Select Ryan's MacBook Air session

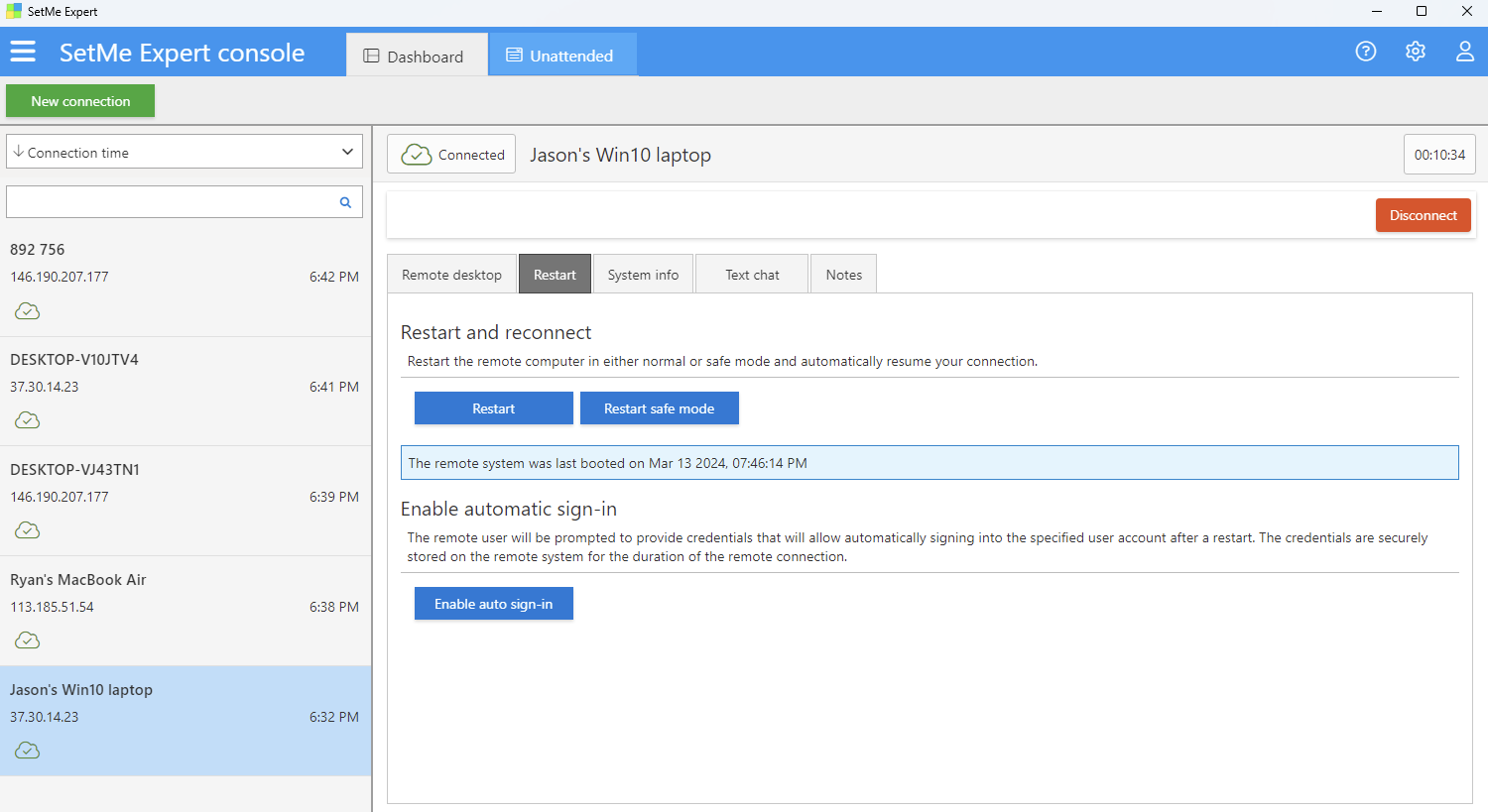(x=186, y=612)
